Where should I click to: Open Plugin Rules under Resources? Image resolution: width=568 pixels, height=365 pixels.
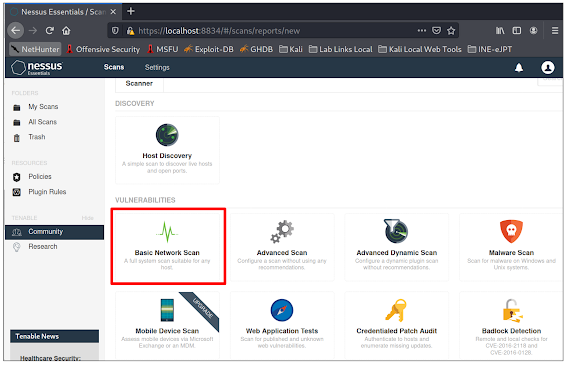[x=47, y=192]
